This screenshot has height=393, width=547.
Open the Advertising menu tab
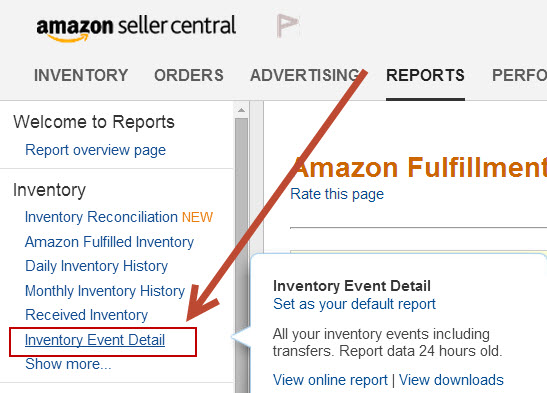[x=305, y=75]
